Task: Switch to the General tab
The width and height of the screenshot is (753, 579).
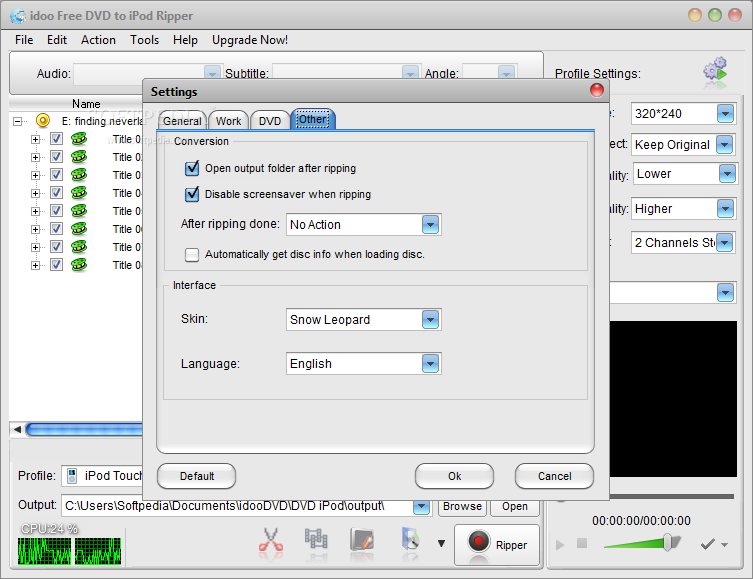Action: pos(182,121)
